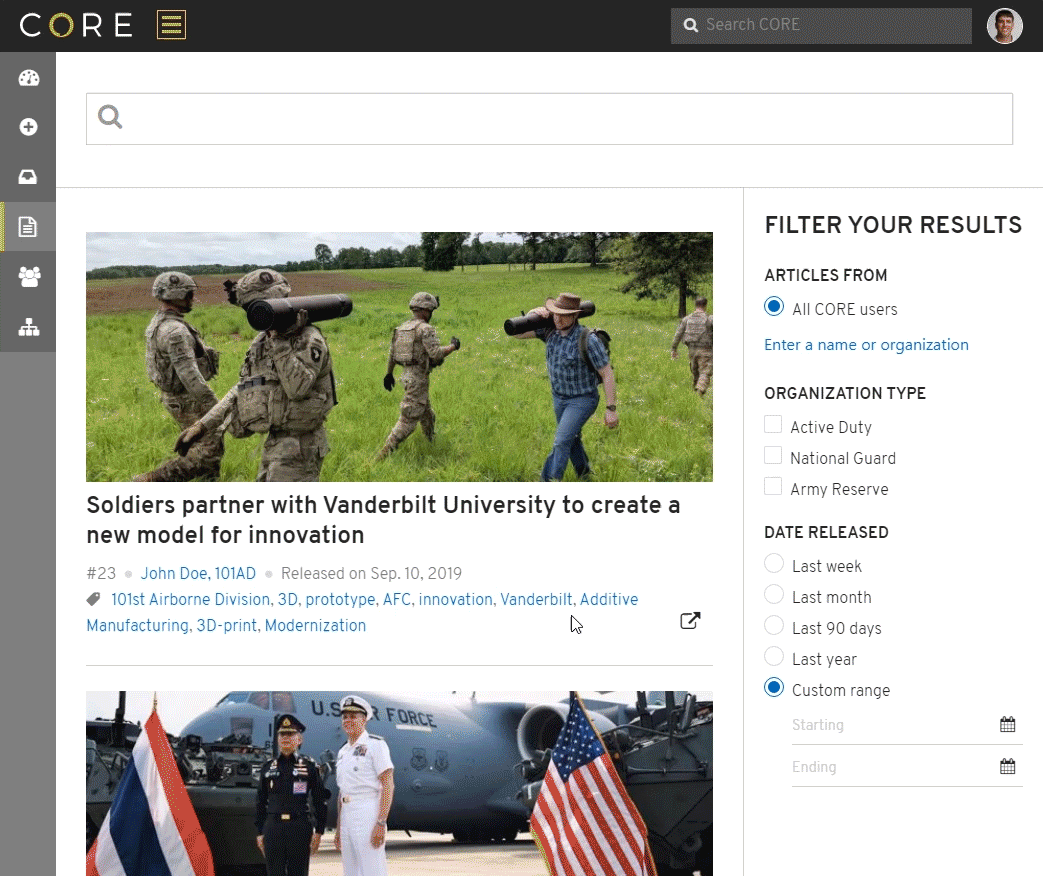Open the user profile avatar
The width and height of the screenshot is (1043, 876).
click(x=1004, y=26)
